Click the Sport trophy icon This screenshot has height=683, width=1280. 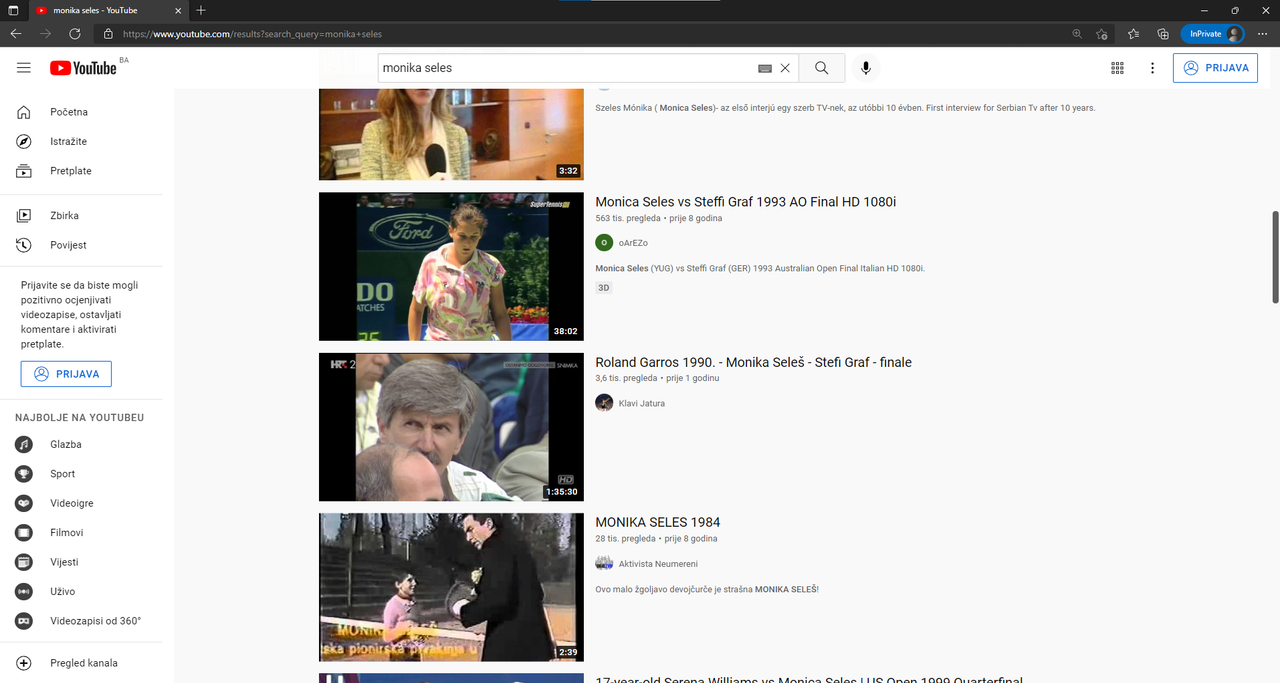point(24,474)
